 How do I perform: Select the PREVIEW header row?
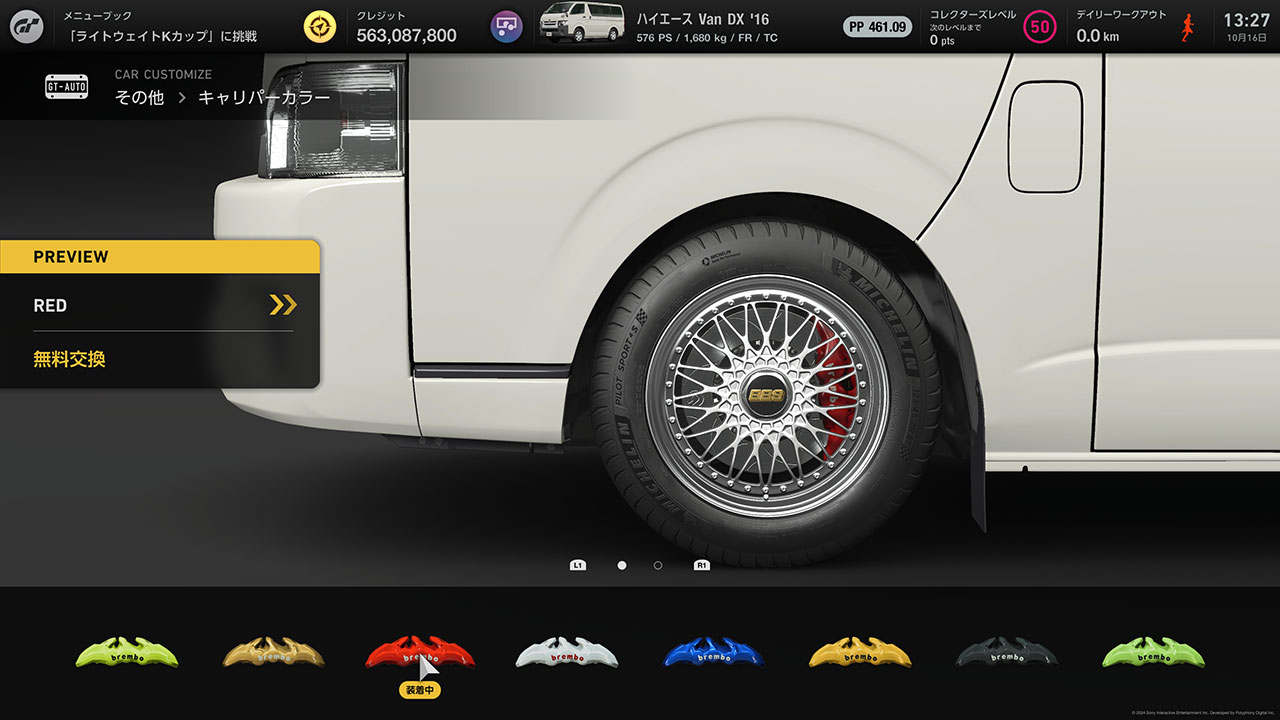pyautogui.click(x=160, y=257)
